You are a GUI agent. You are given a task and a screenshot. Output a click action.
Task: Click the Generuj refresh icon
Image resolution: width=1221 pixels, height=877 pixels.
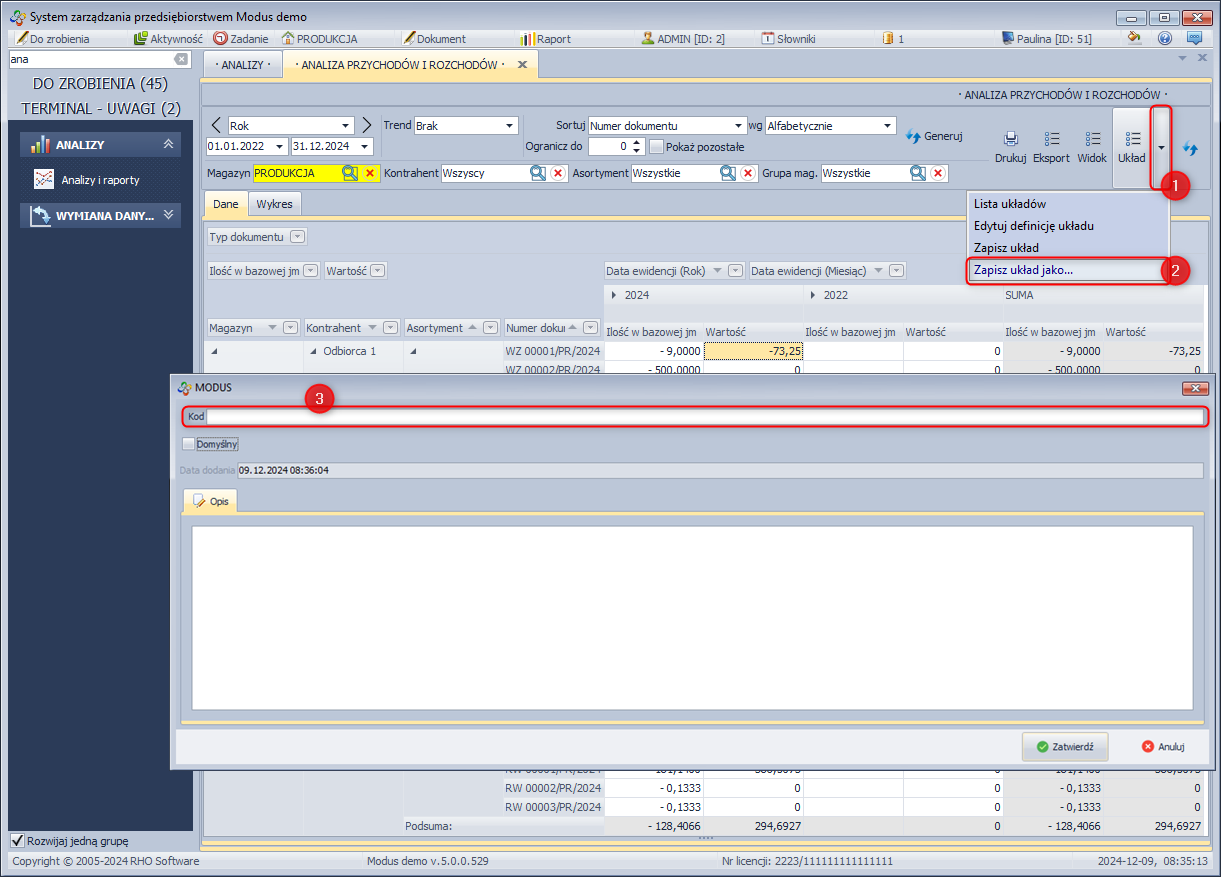(913, 136)
